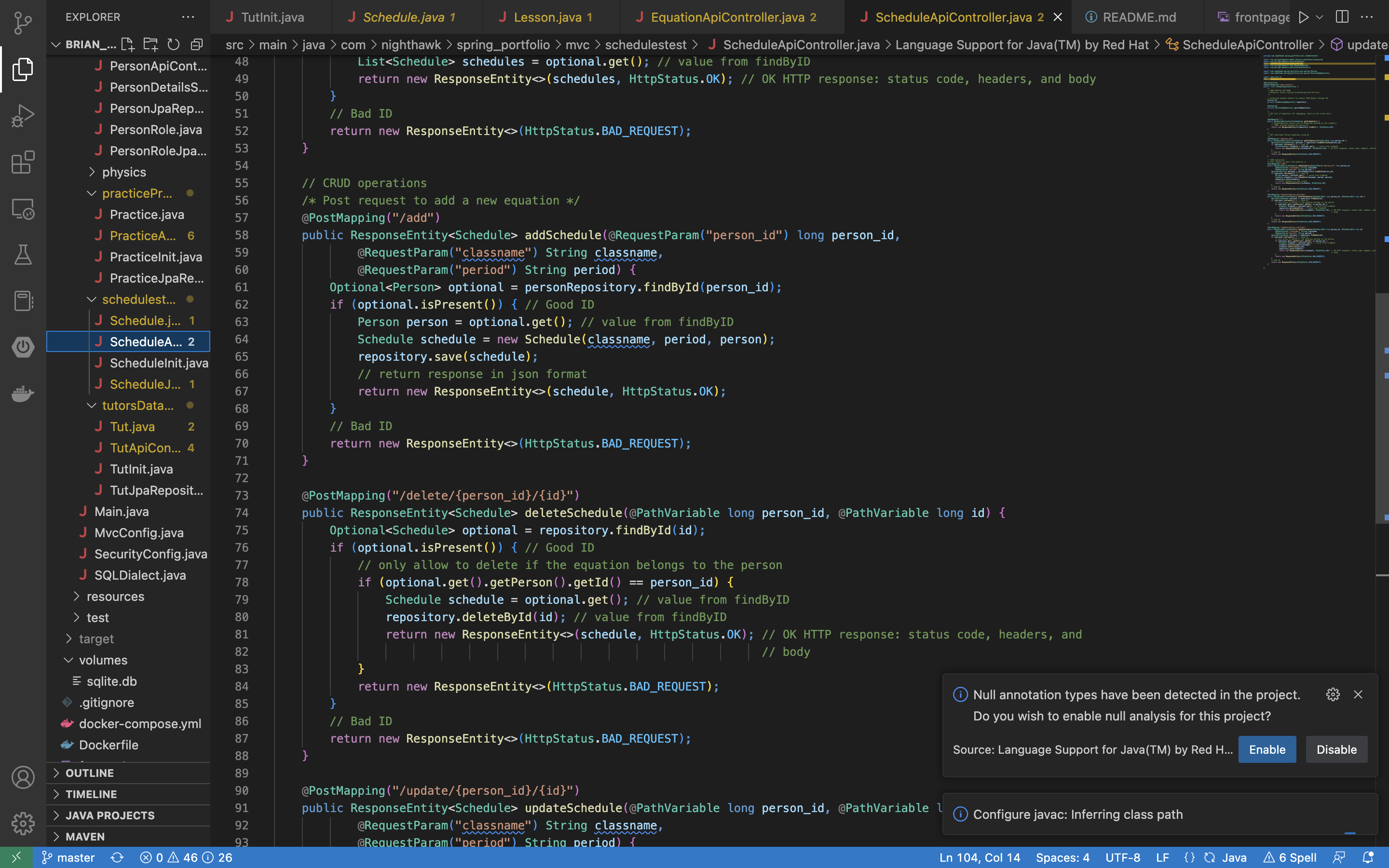Open the Extensions view
The width and height of the screenshot is (1389, 868).
[x=23, y=162]
